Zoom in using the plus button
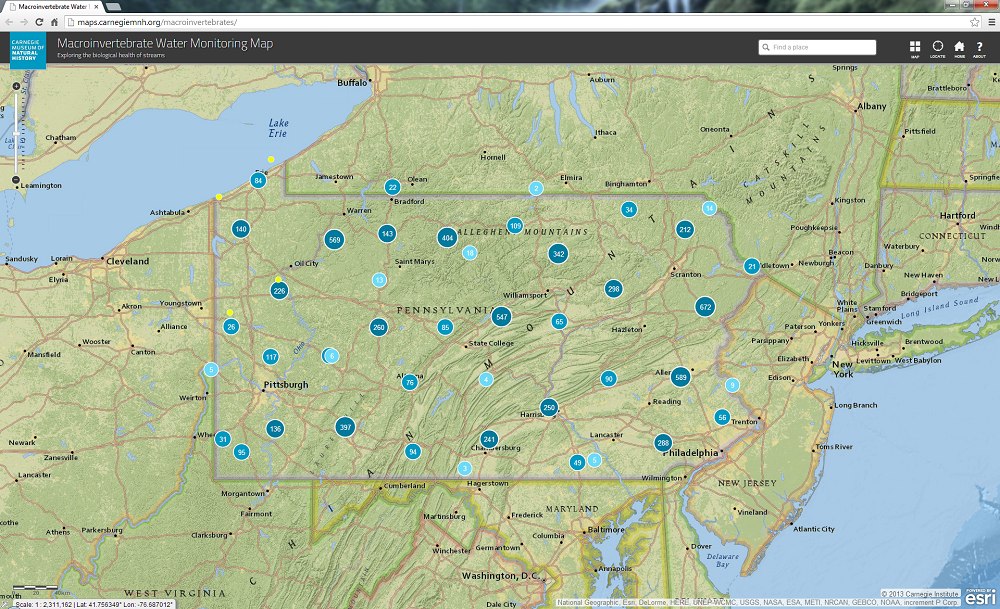The height and width of the screenshot is (609, 1000). [x=16, y=86]
